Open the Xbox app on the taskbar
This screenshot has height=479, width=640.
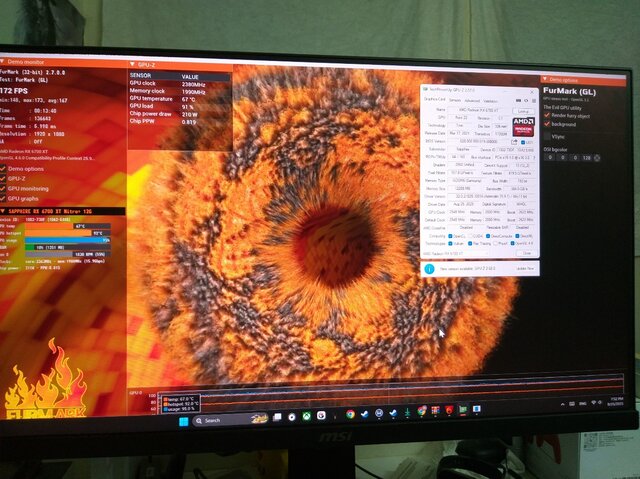[307, 416]
